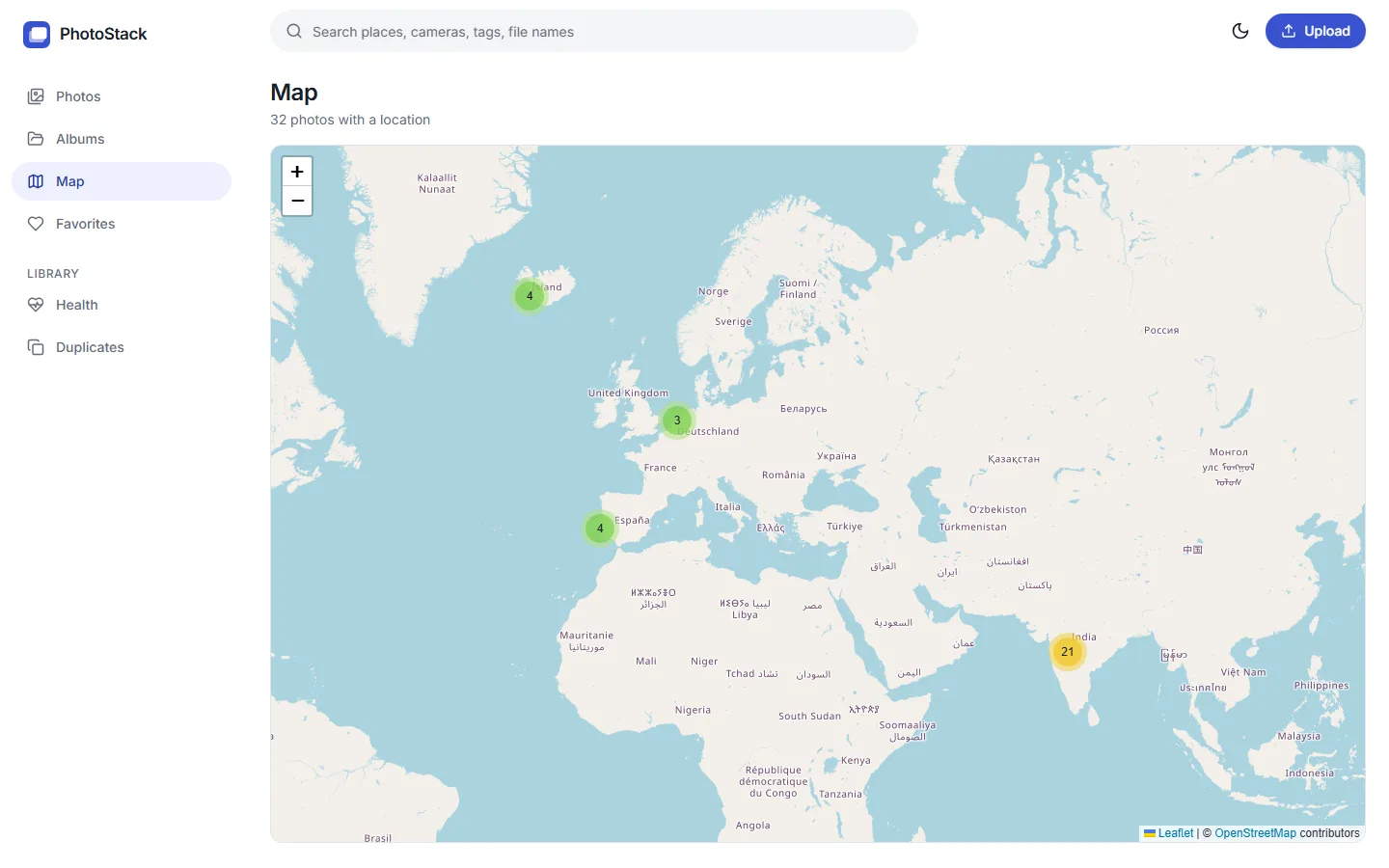The height and width of the screenshot is (868, 1389).
Task: Open the Photos page label
Action: [78, 96]
